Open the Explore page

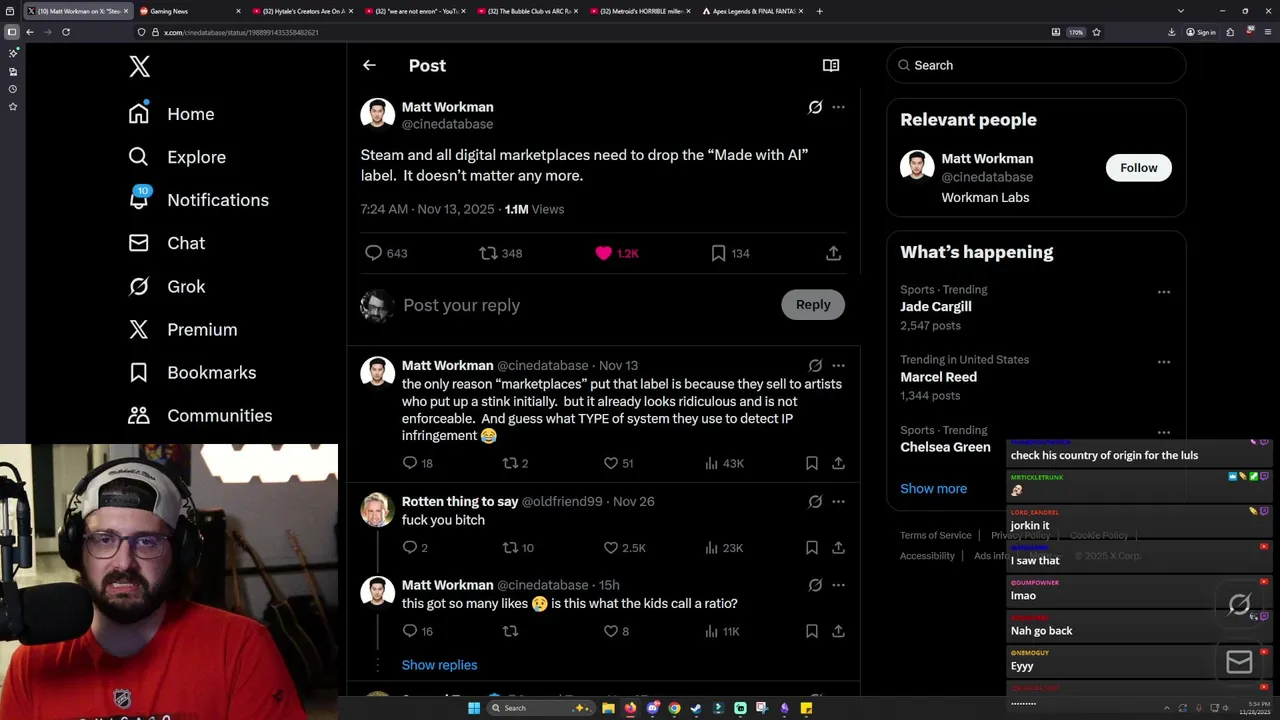177,157
